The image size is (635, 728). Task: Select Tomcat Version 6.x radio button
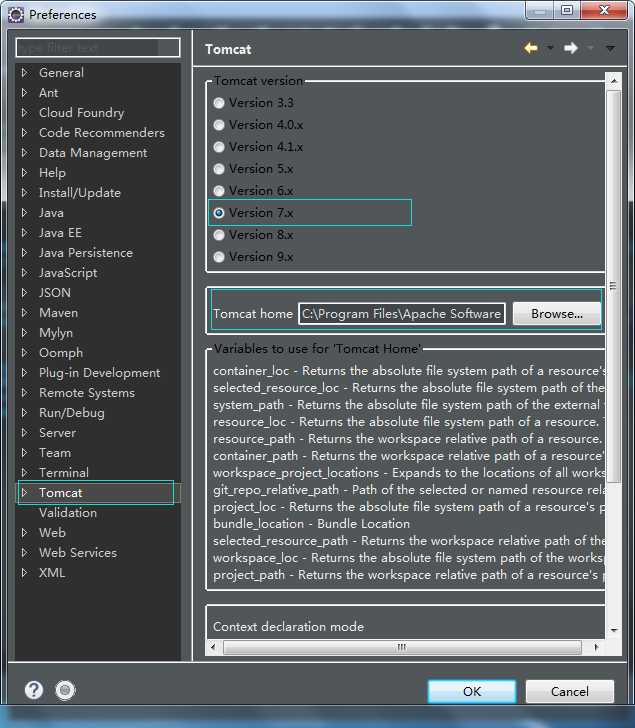point(219,191)
